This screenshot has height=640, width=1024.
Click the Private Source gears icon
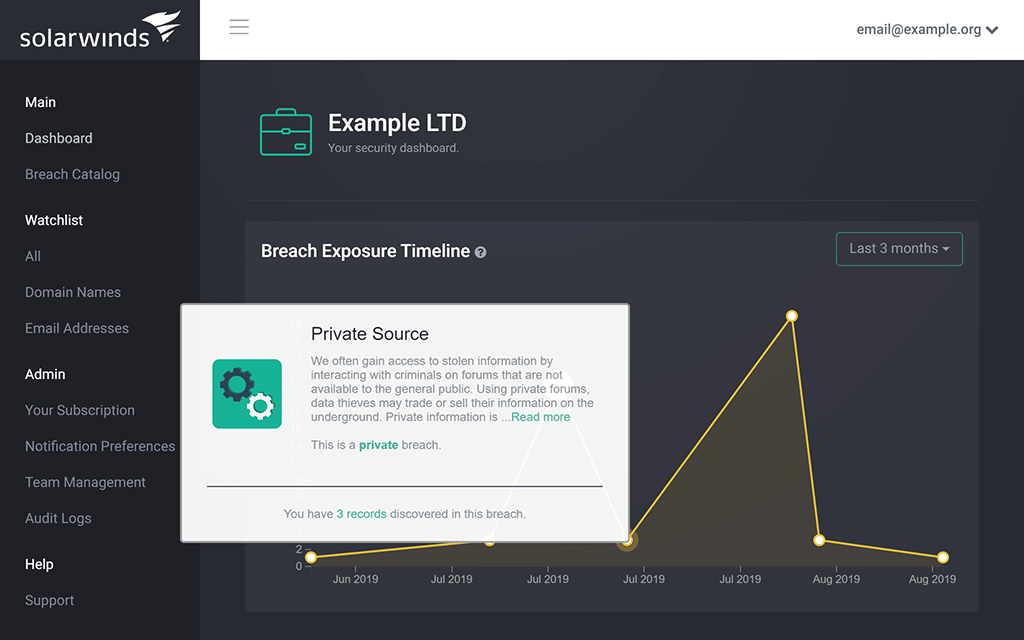pos(247,394)
